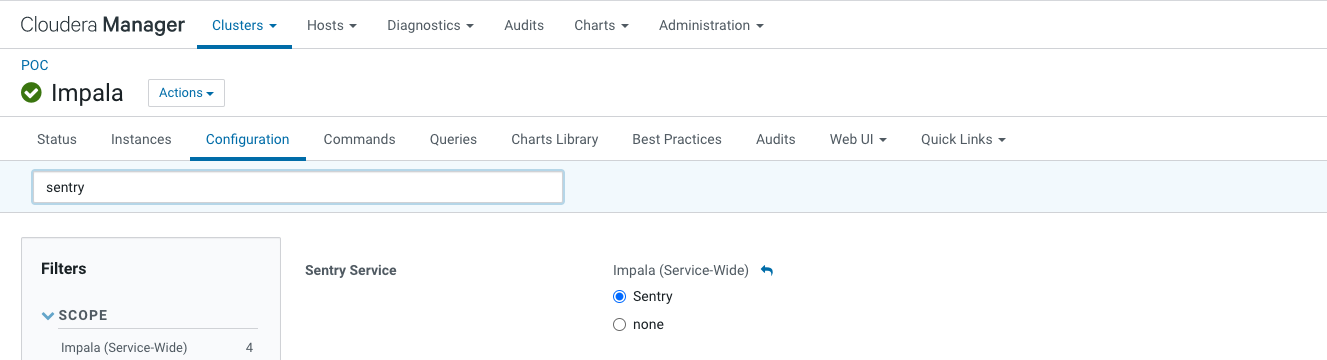Open the Hosts dropdown menu
This screenshot has width=1327, height=360.
point(332,25)
